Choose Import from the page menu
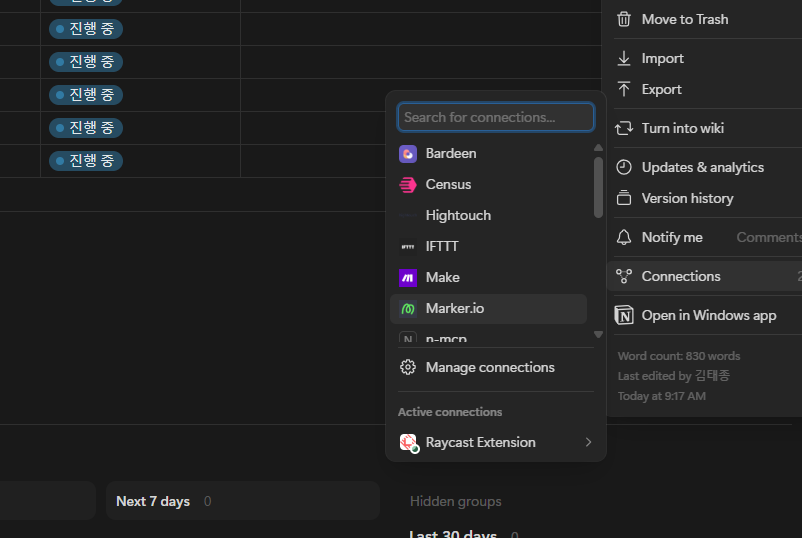This screenshot has width=802, height=538. pyautogui.click(x=705, y=58)
